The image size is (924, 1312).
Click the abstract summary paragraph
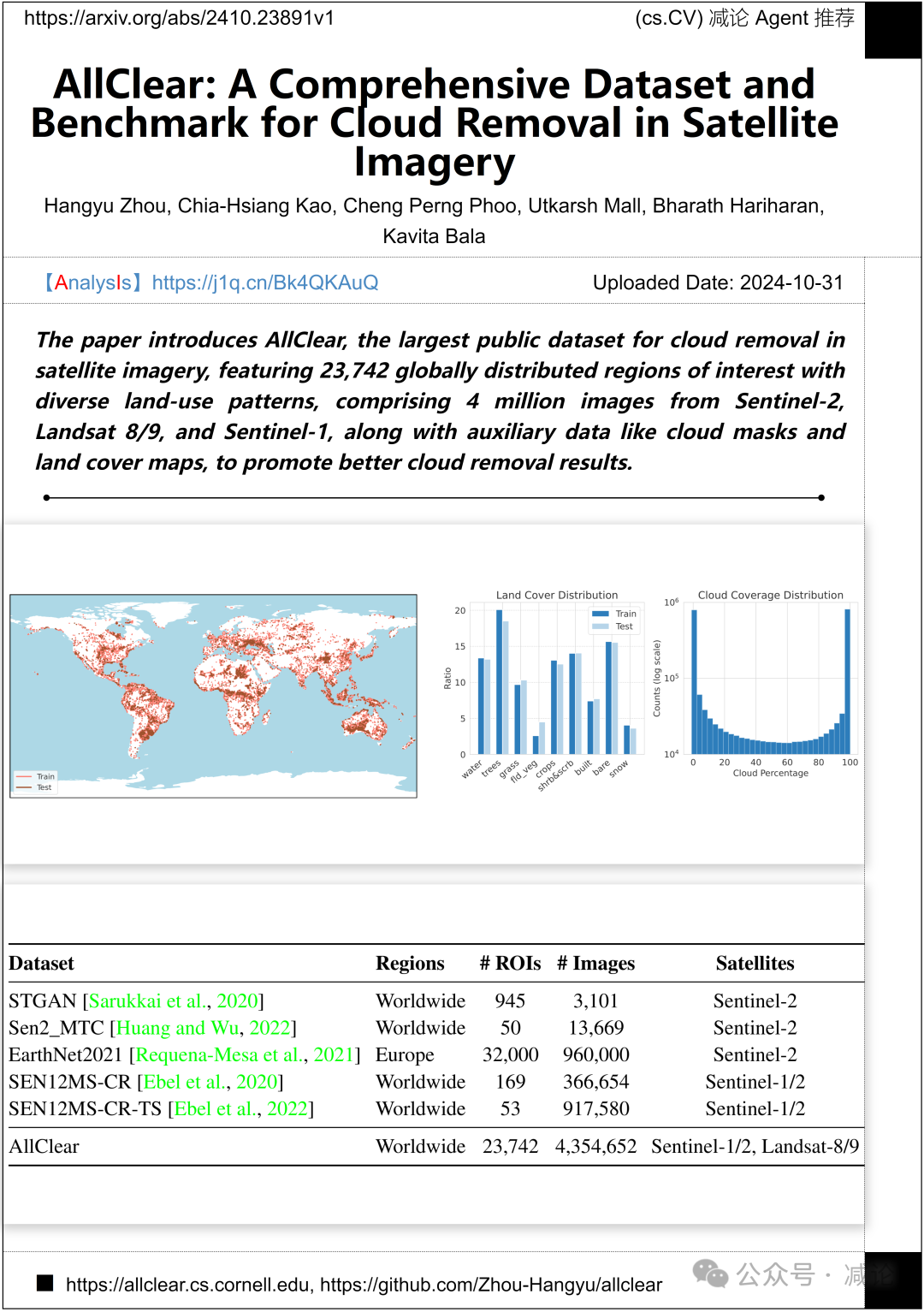click(x=440, y=401)
